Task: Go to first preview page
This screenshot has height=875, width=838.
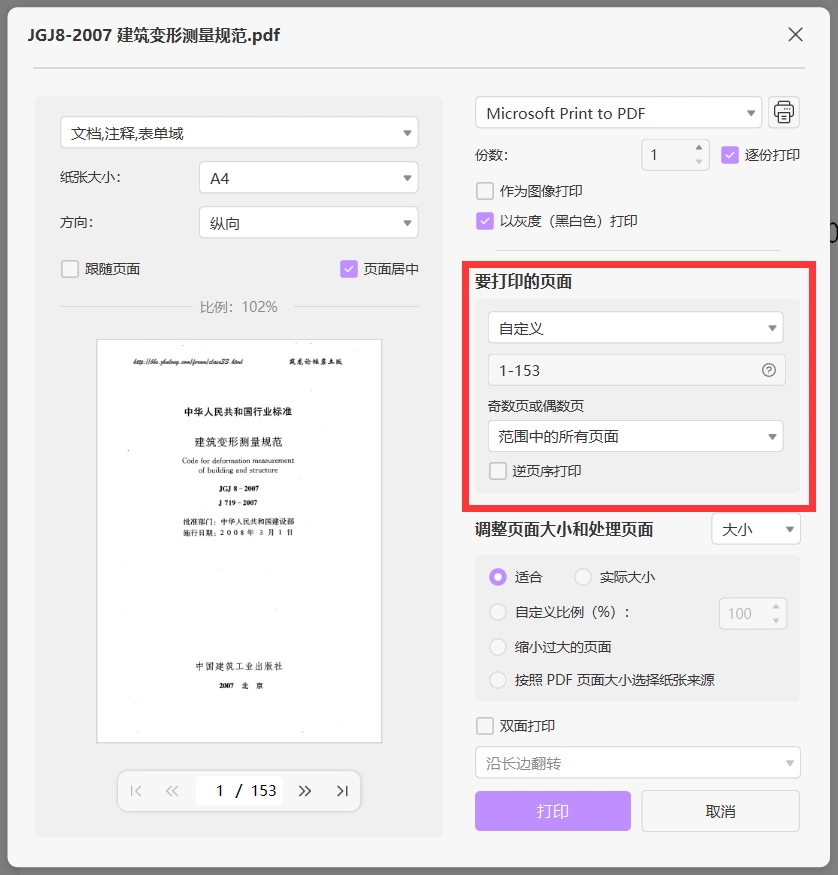Action: coord(136,791)
